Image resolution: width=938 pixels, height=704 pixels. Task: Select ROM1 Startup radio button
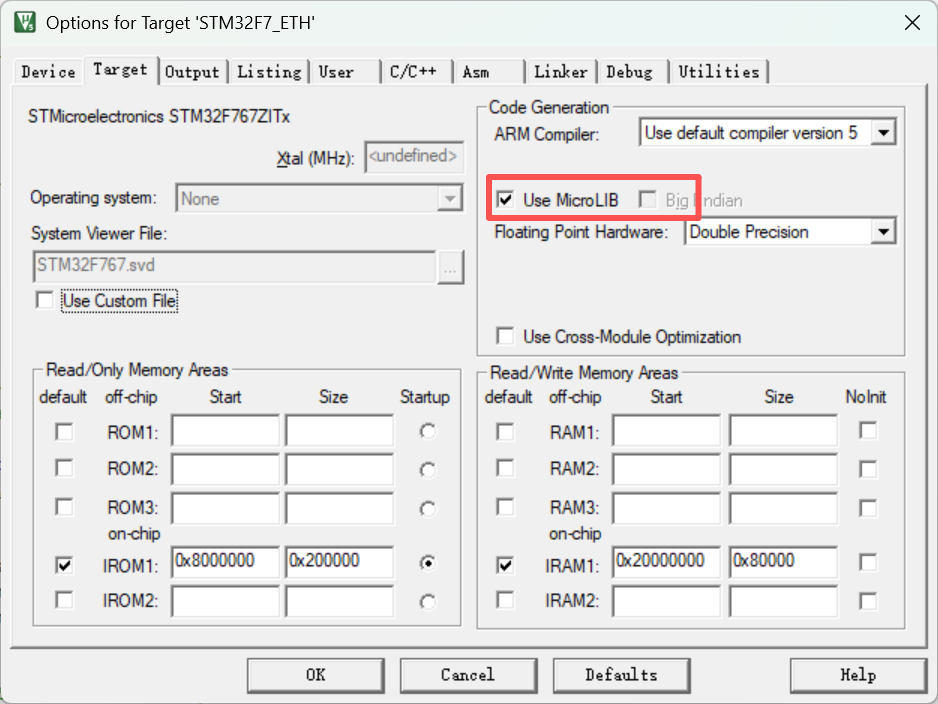tap(428, 431)
